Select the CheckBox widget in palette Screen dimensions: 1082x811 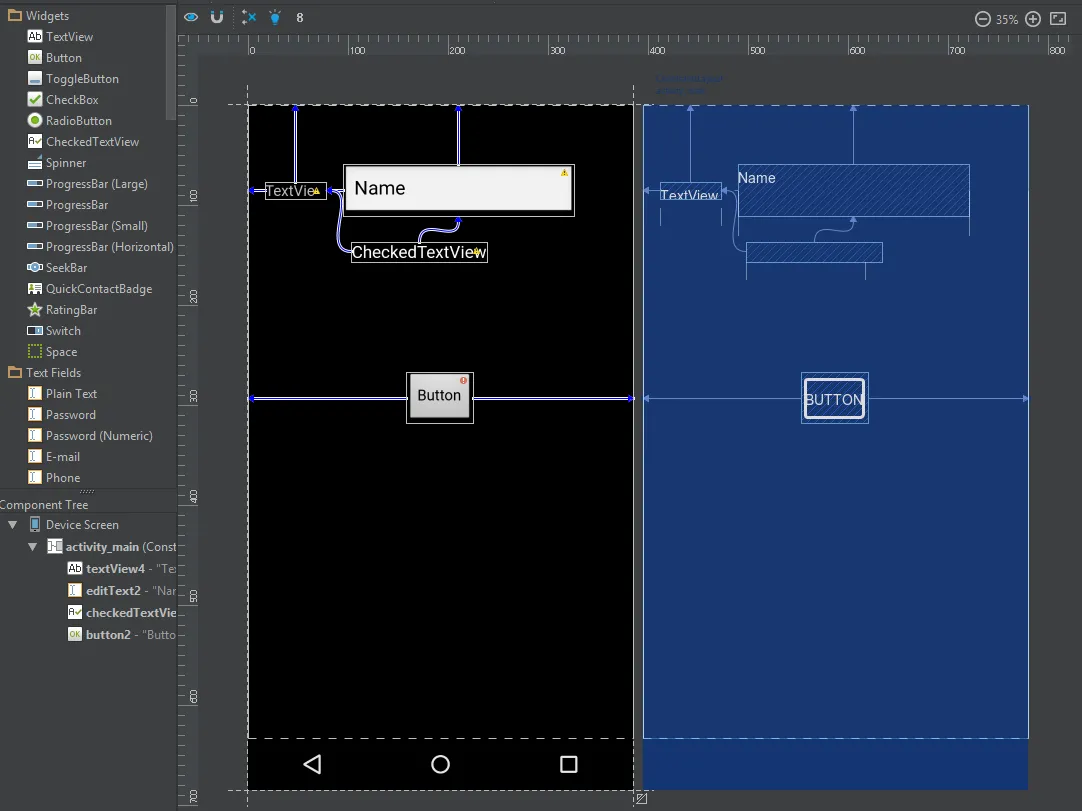(71, 100)
